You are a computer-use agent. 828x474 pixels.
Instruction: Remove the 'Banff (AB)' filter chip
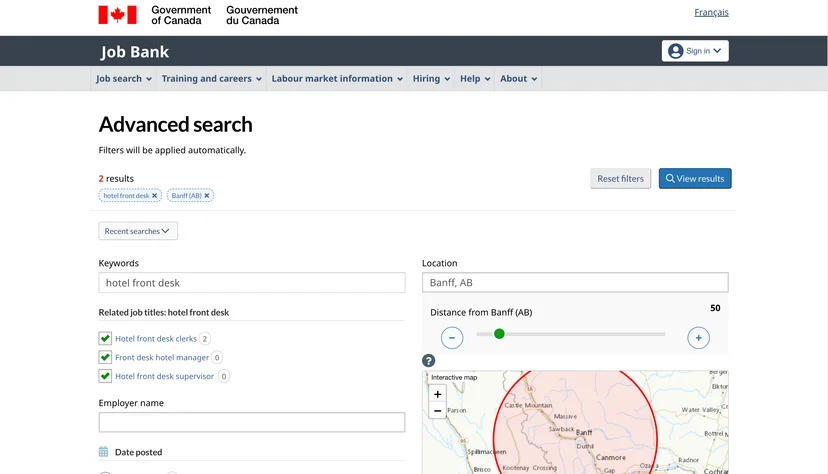[x=207, y=195]
